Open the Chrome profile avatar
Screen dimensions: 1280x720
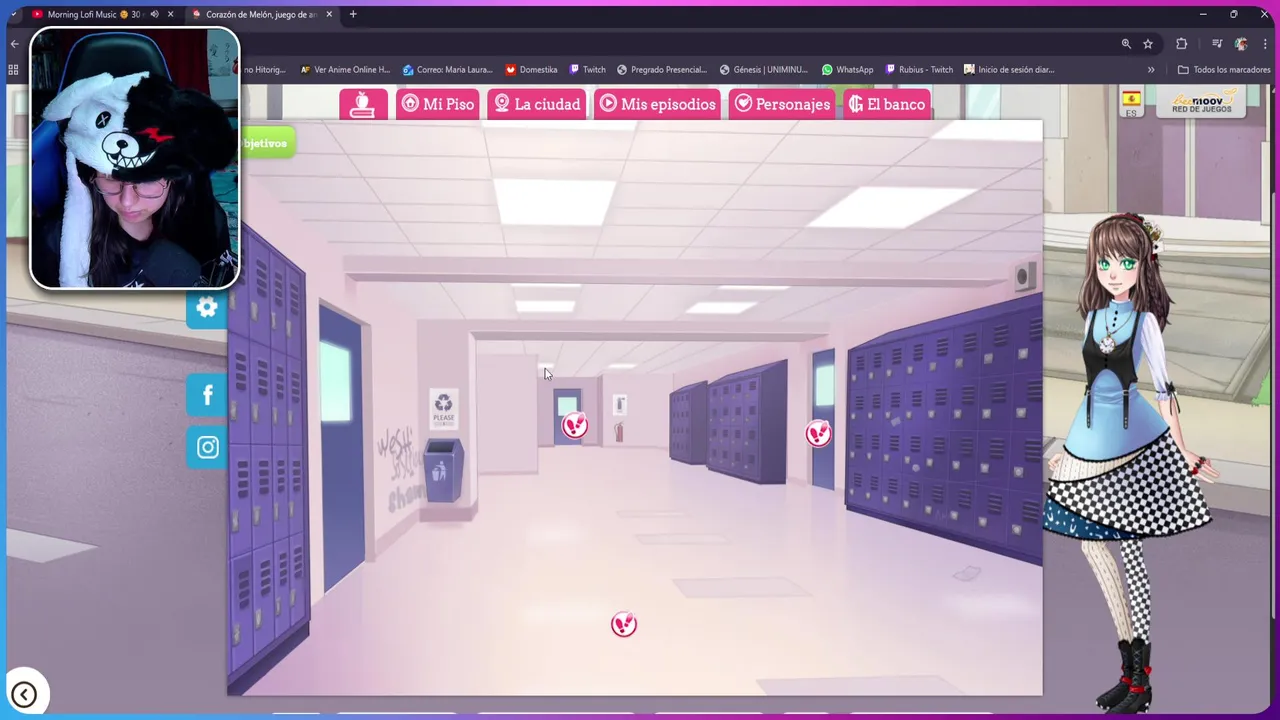click(x=1241, y=44)
